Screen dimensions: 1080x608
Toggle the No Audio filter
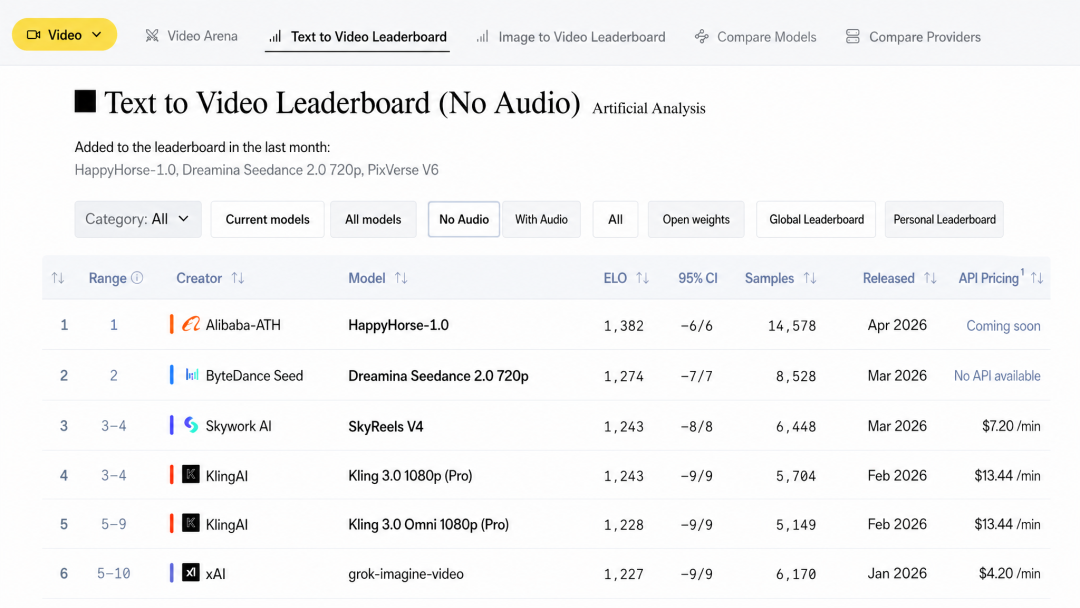pyautogui.click(x=464, y=219)
